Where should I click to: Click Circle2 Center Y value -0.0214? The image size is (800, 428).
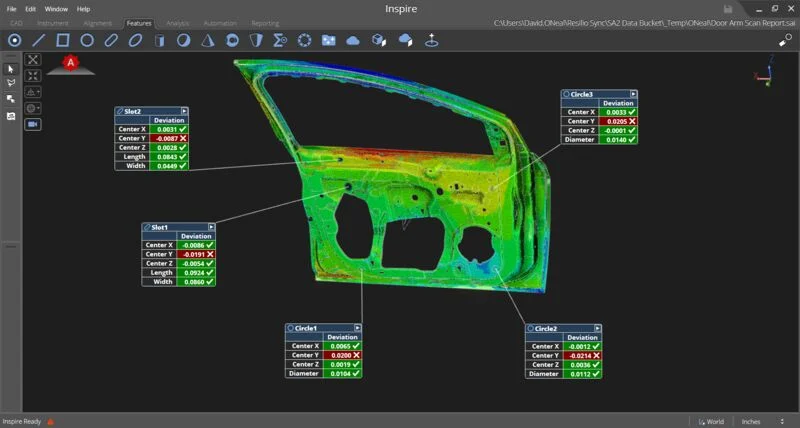pyautogui.click(x=582, y=356)
